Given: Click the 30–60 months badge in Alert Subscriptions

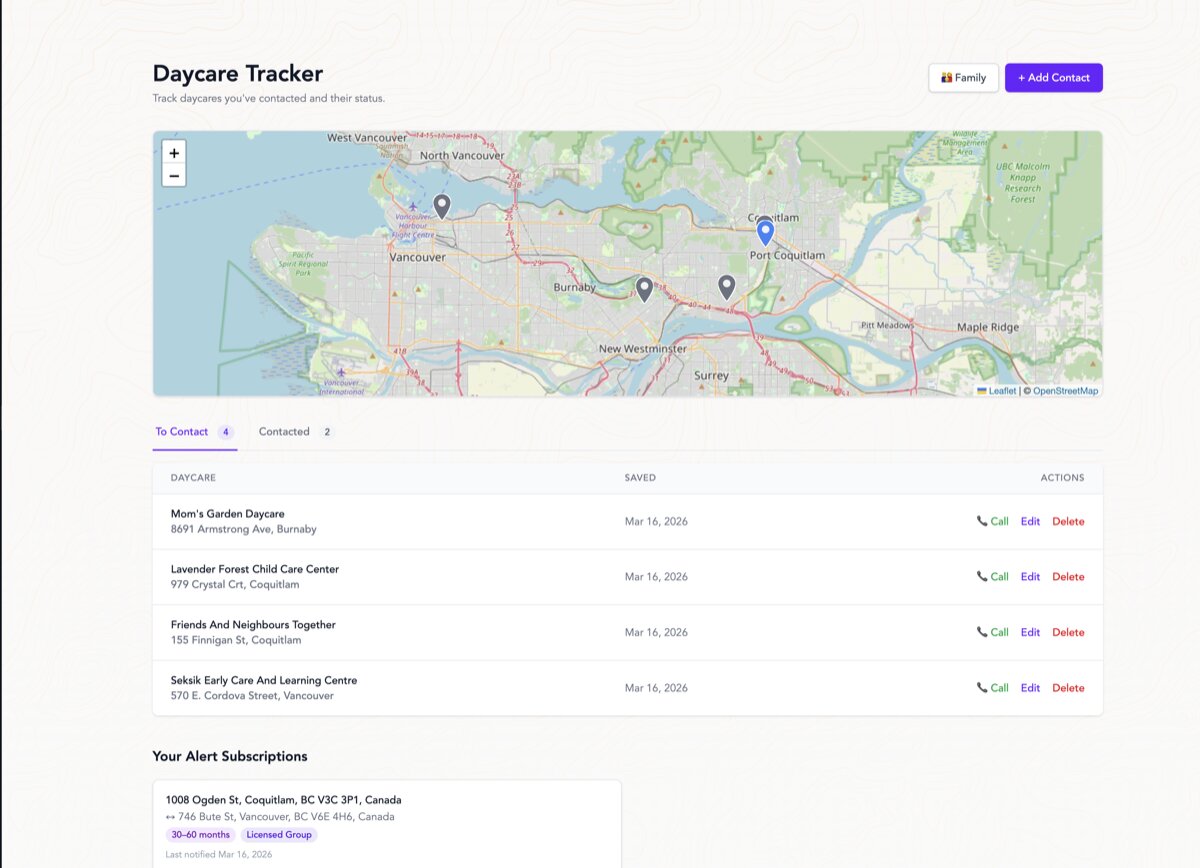Looking at the screenshot, I should coord(200,833).
